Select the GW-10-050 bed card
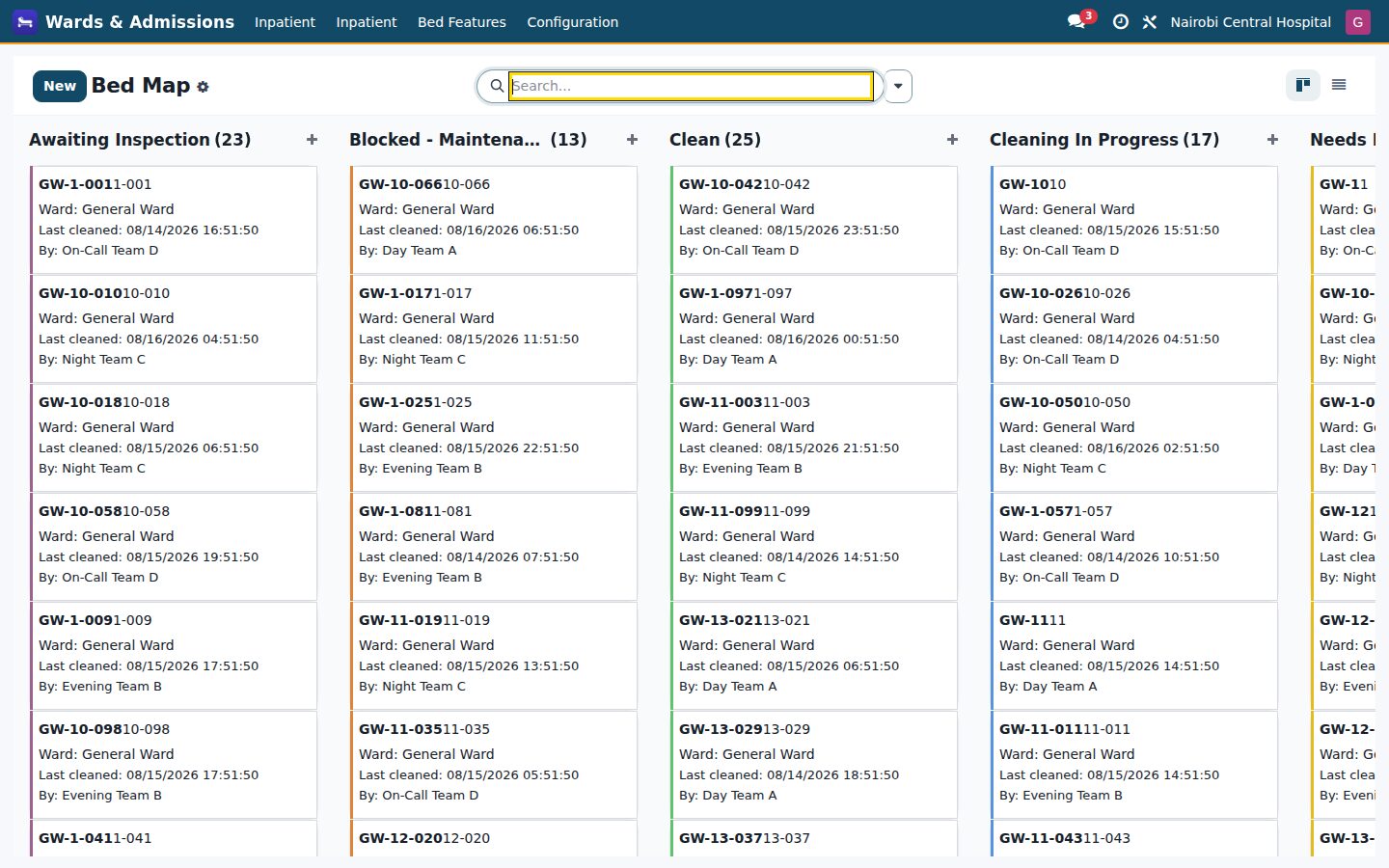 click(x=1134, y=438)
